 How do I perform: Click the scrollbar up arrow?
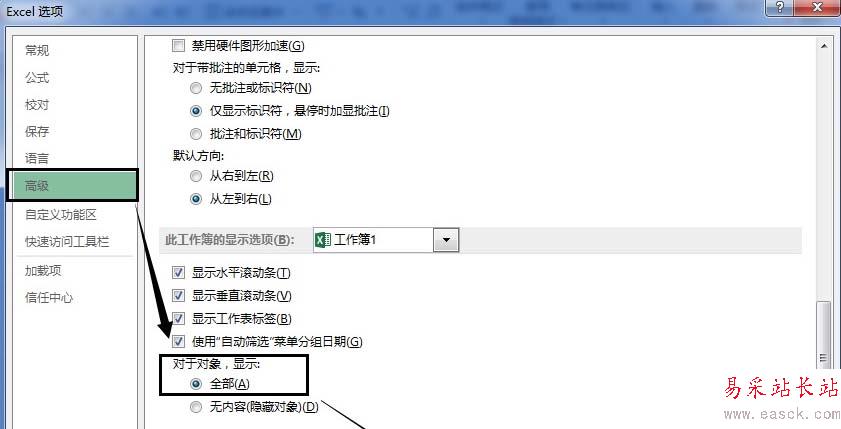point(824,46)
